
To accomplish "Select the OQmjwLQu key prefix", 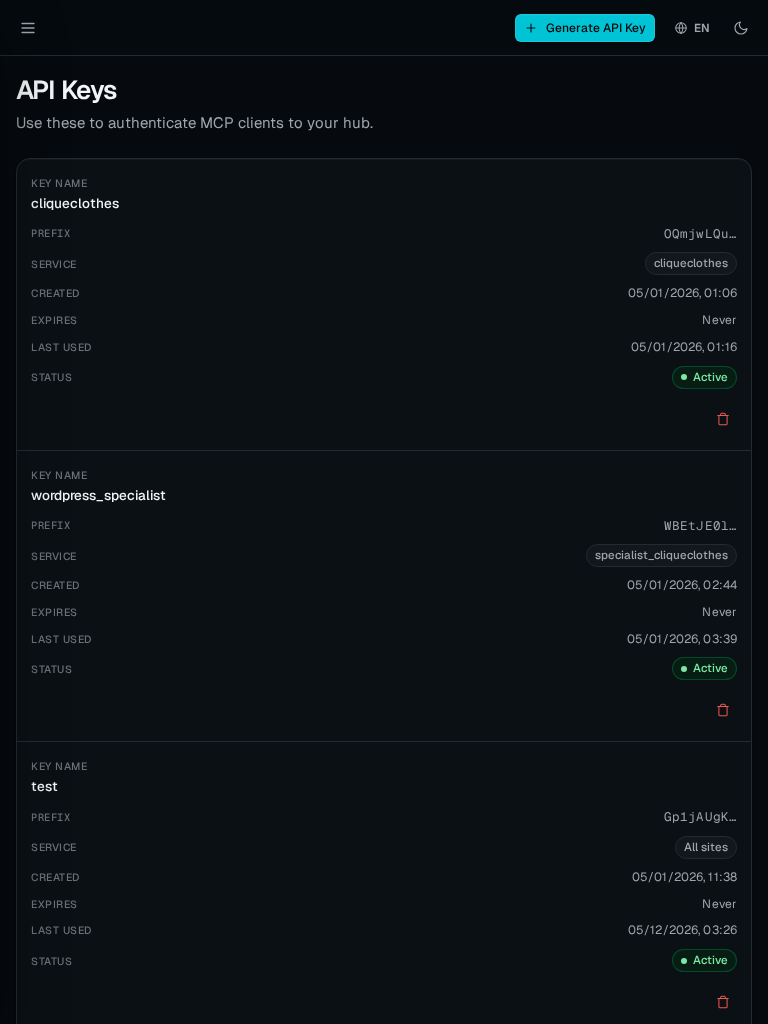I will 700,234.
